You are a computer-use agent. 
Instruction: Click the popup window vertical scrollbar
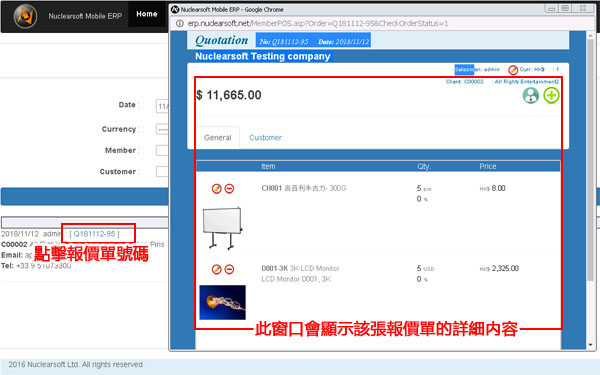[591, 190]
